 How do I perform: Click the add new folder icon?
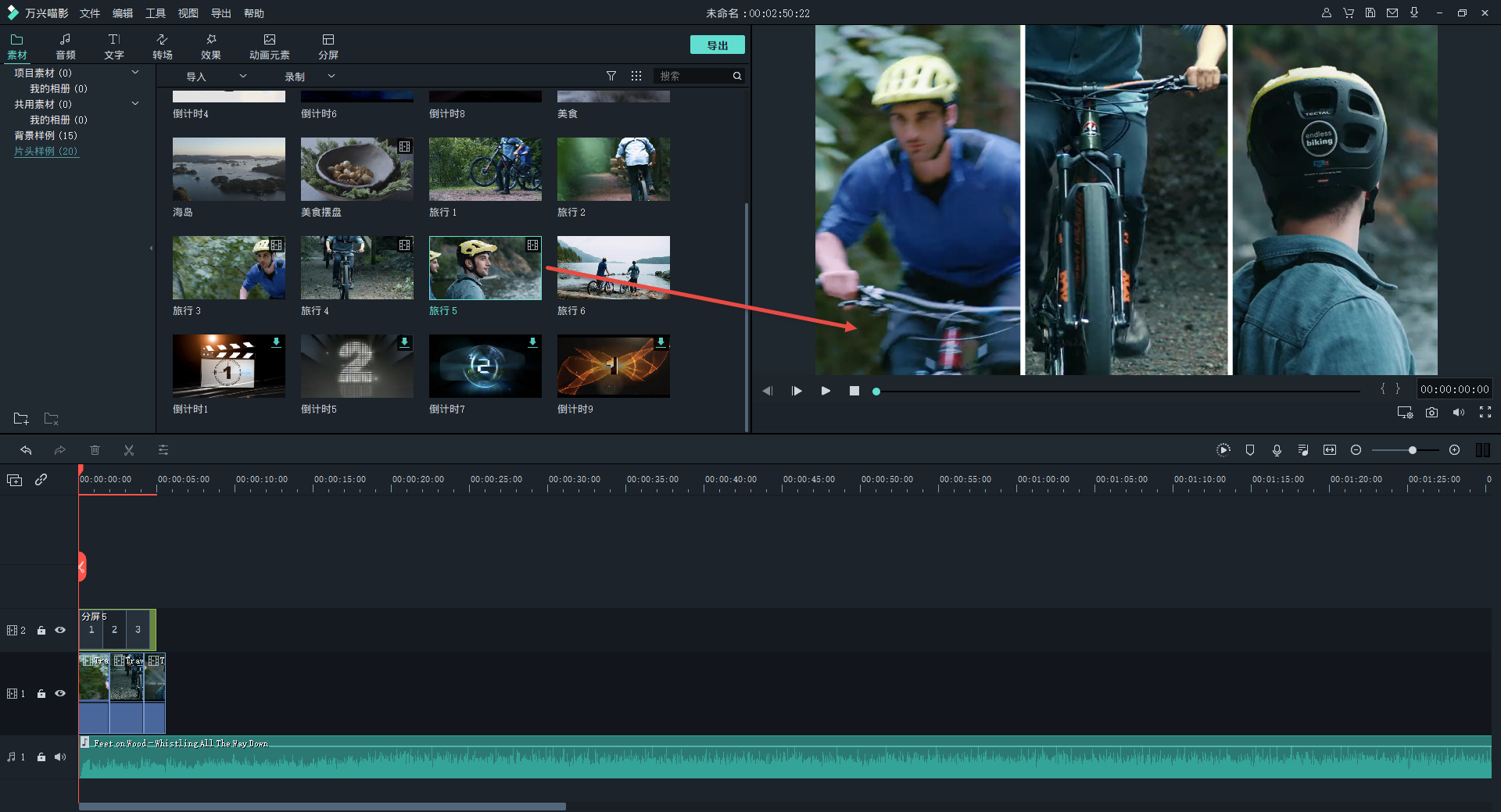click(21, 419)
